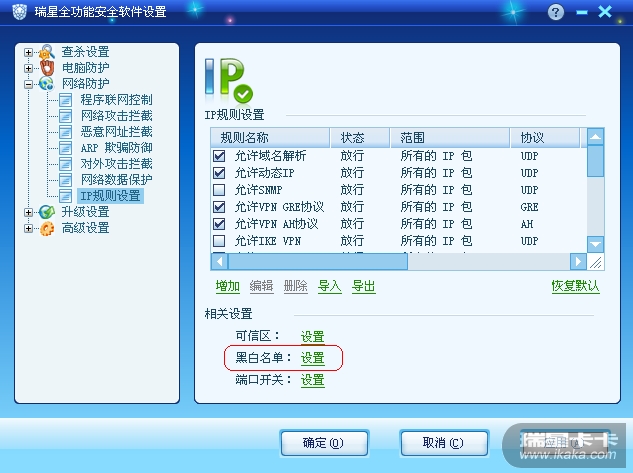Click horizontal scrollbar left arrow
The width and height of the screenshot is (633, 473).
(x=220, y=262)
